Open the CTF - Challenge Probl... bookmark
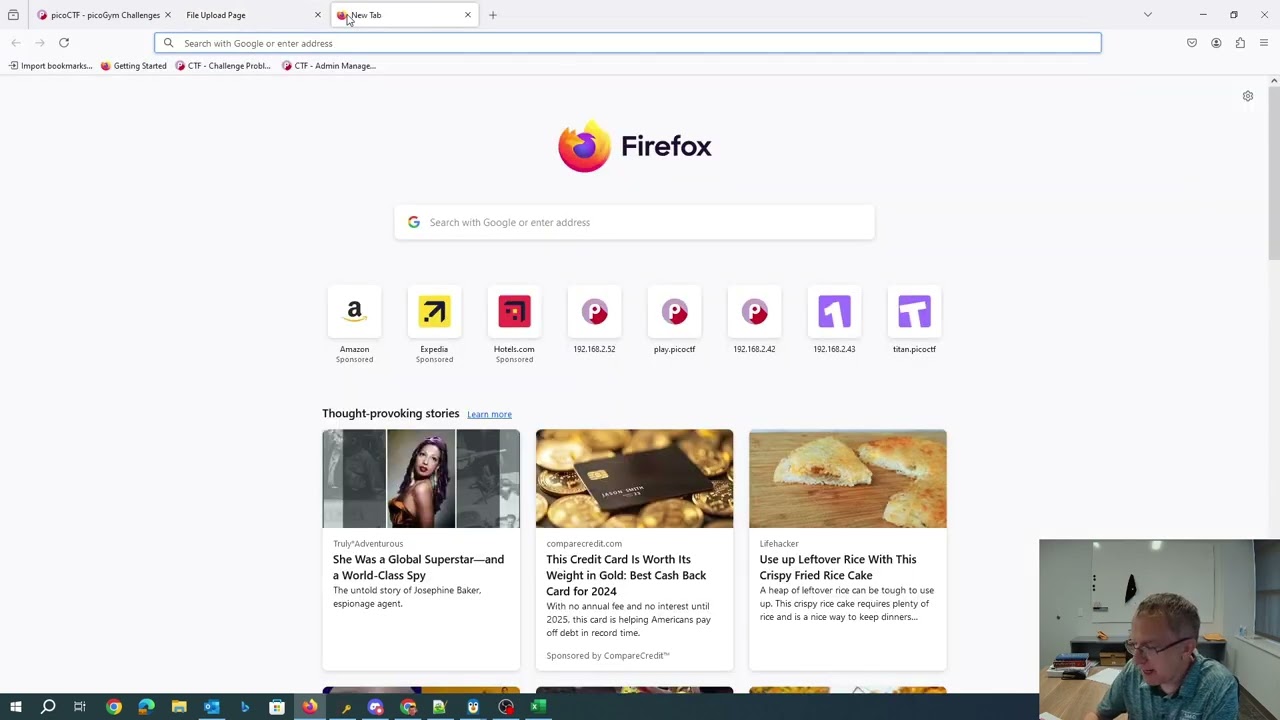The width and height of the screenshot is (1280, 720). (223, 66)
